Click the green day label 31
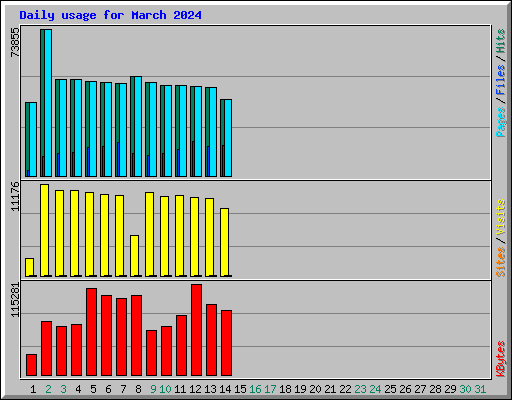The height and width of the screenshot is (400, 512). point(480,389)
